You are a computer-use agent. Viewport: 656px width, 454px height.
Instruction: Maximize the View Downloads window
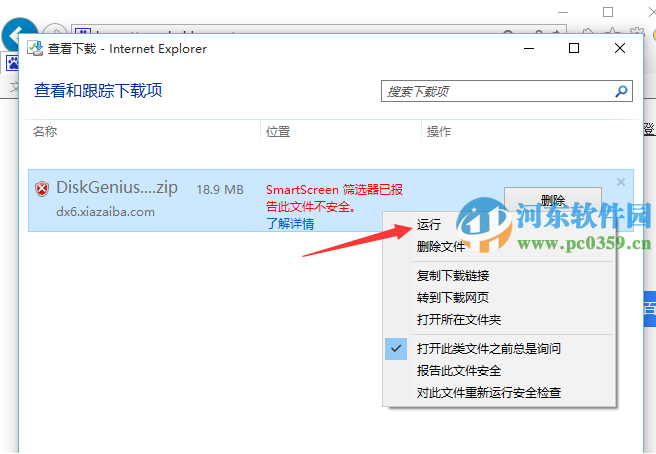click(574, 48)
